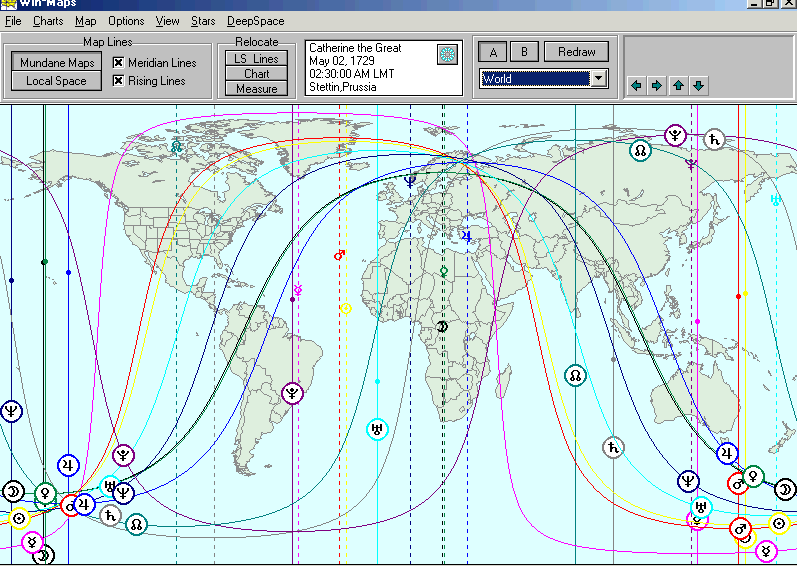Viewport: 797px width, 567px height.
Task: Open the View menu
Action: click(x=167, y=21)
